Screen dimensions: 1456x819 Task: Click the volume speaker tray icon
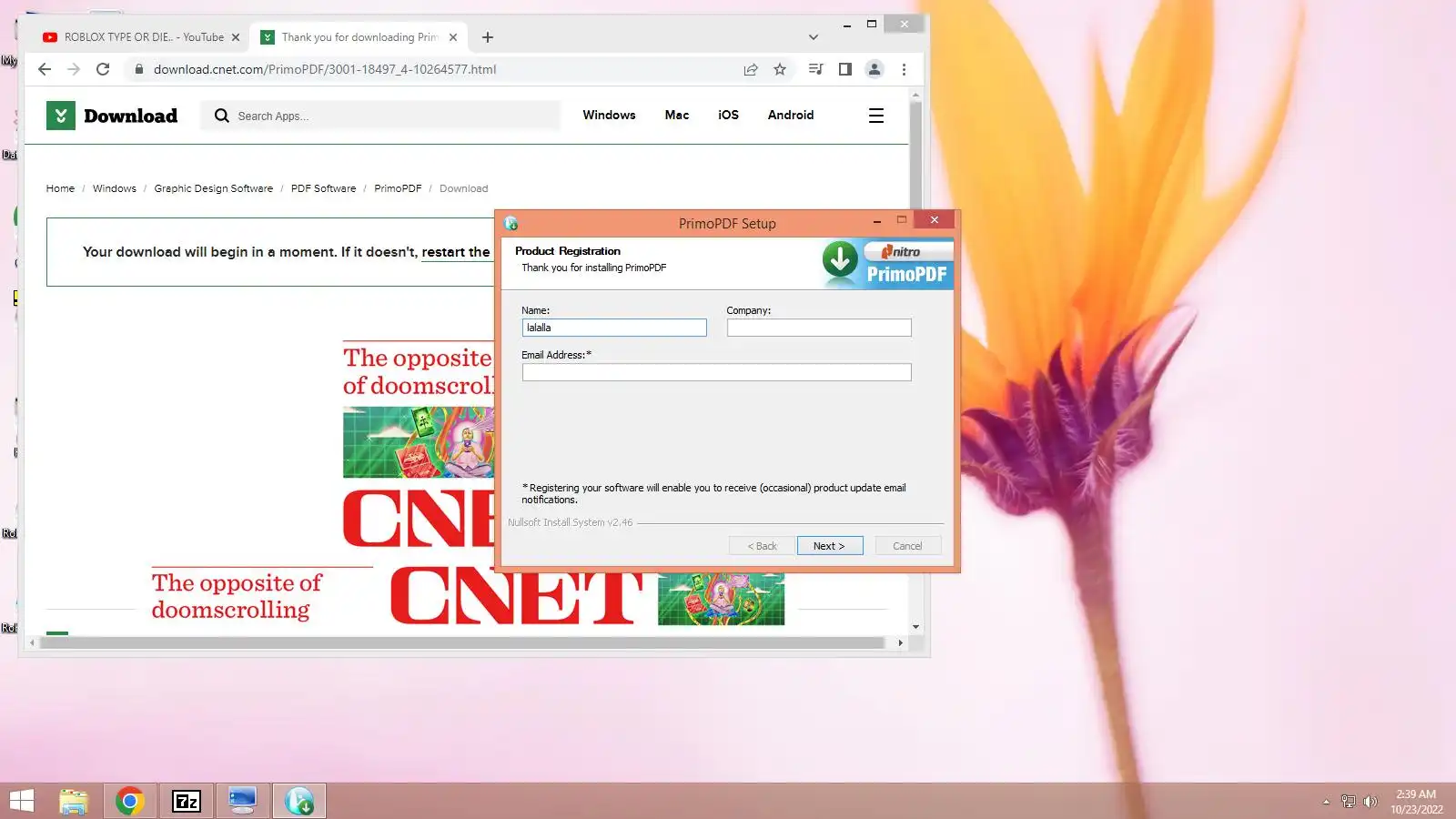(1370, 802)
